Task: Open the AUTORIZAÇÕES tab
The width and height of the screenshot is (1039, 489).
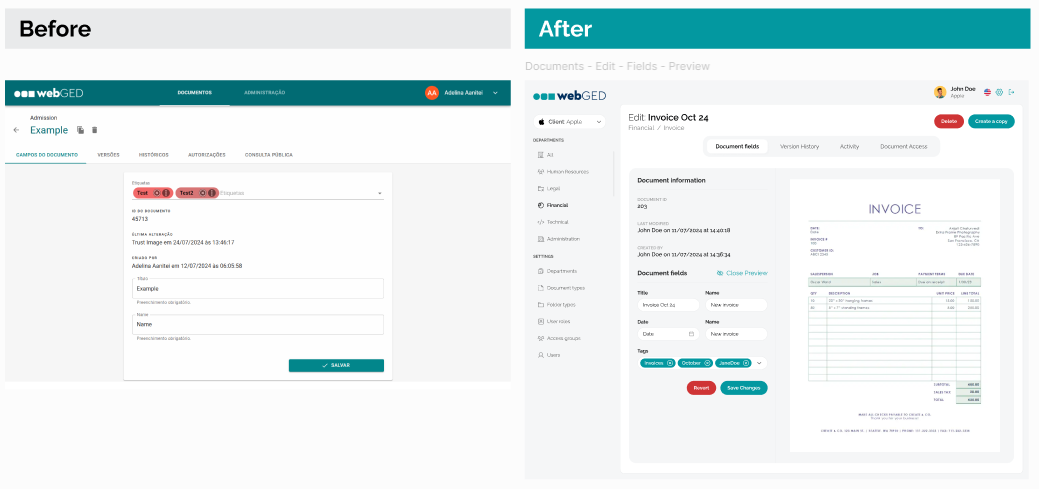Action: click(207, 155)
